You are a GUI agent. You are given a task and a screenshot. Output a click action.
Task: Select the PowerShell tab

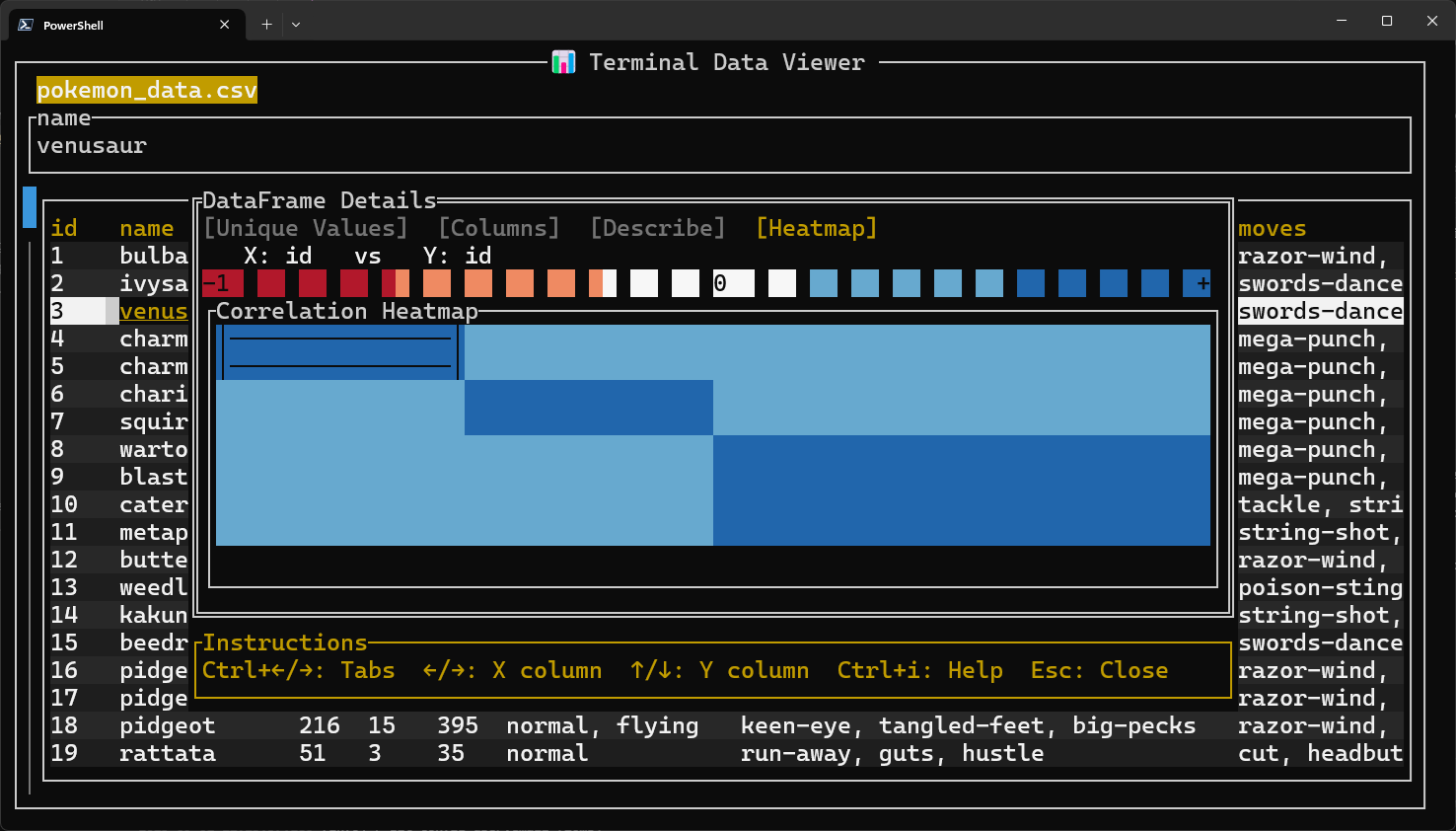tap(126, 25)
